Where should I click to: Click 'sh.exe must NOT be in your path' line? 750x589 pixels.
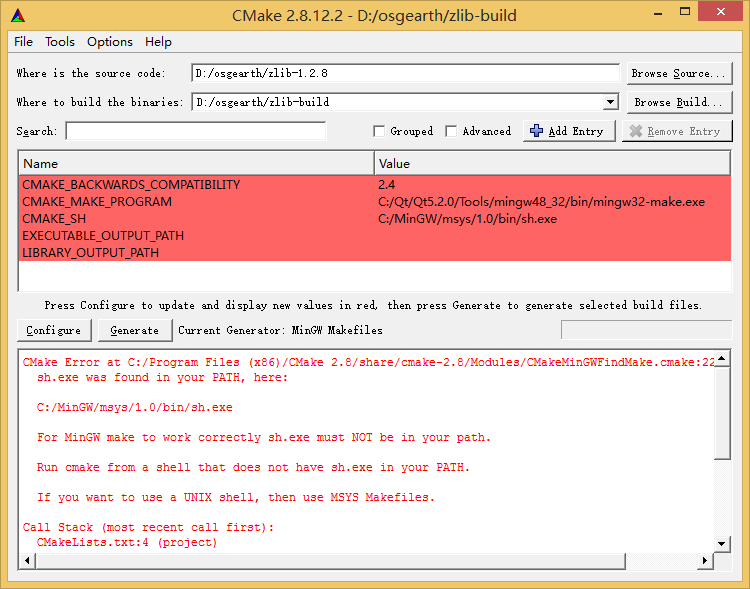[x=264, y=437]
